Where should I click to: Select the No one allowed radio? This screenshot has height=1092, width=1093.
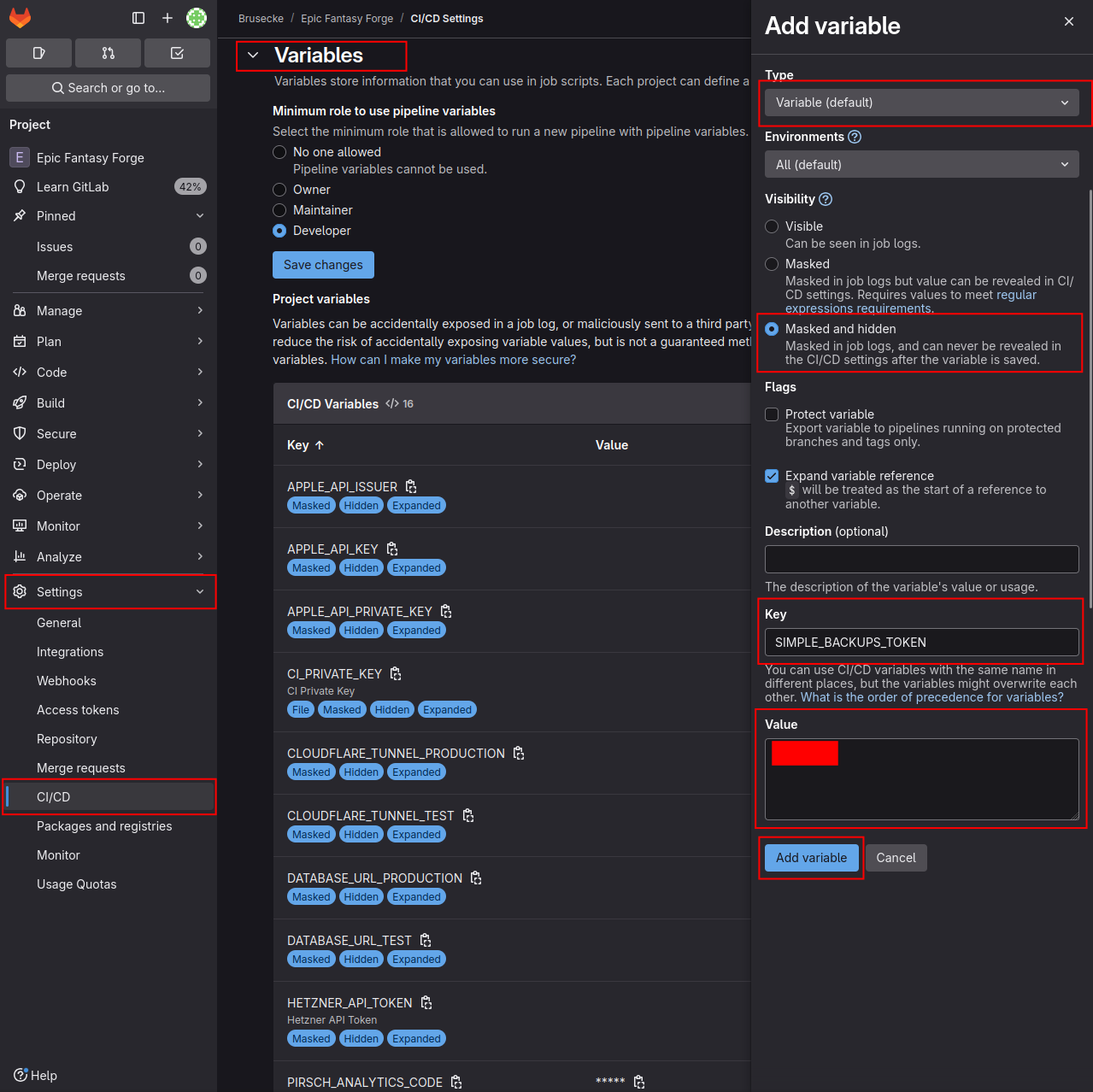point(279,152)
